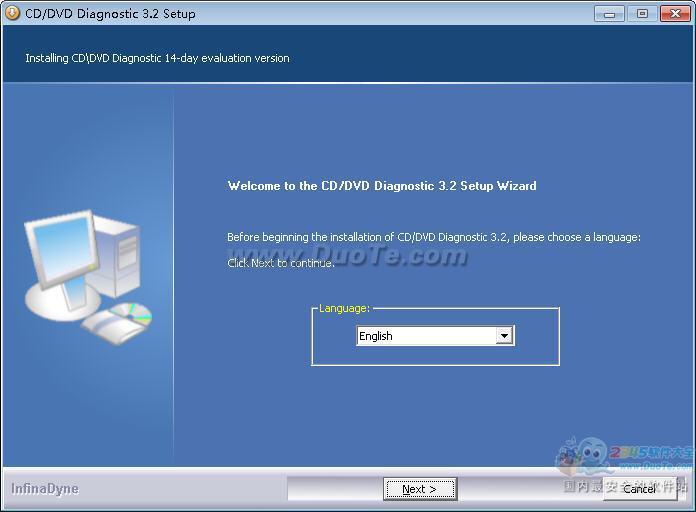The image size is (696, 512).
Task: Click the 'CD/DVD Diagnostic 3.2 Setup' window title
Action: pyautogui.click(x=110, y=14)
